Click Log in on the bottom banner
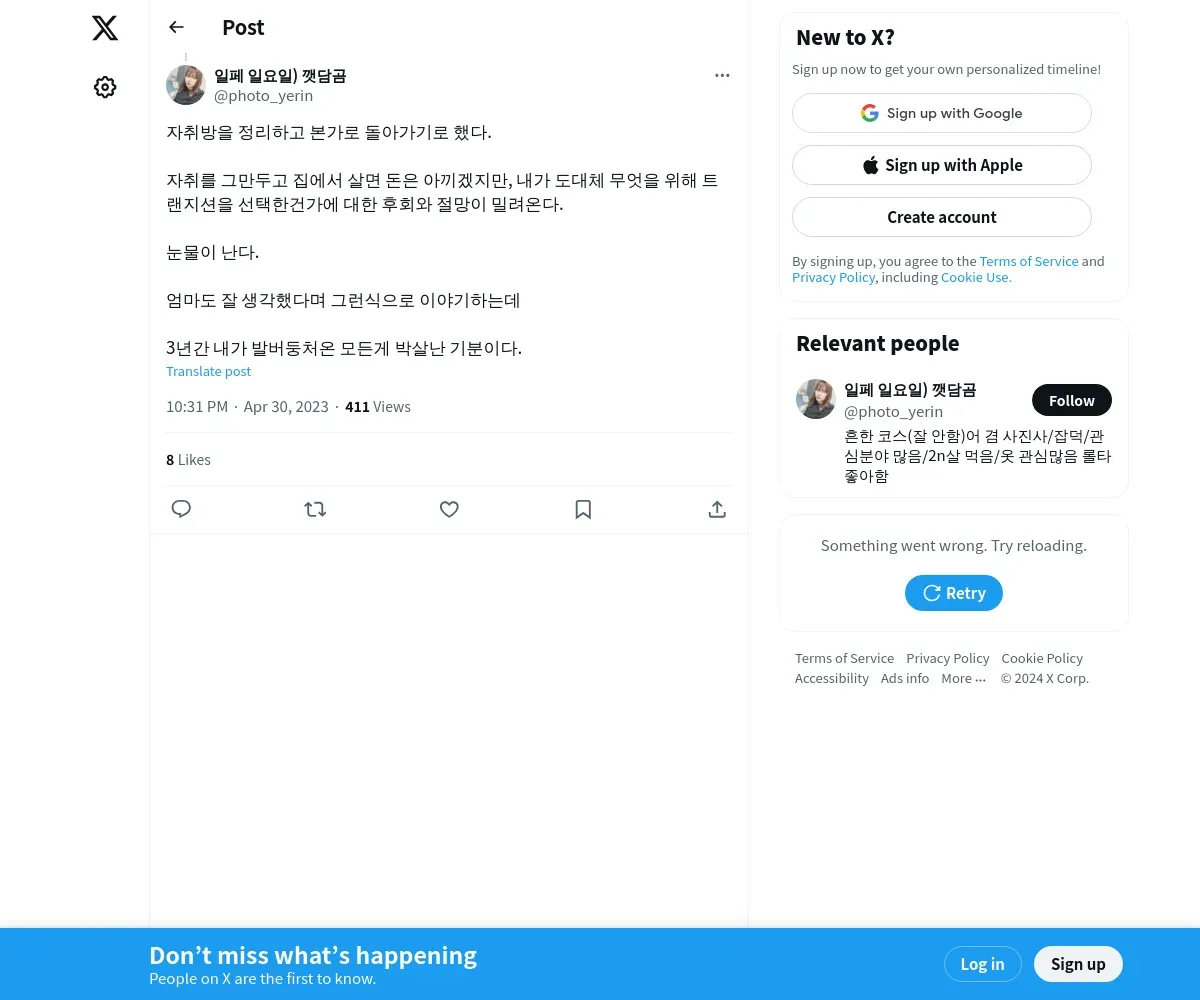 (982, 964)
